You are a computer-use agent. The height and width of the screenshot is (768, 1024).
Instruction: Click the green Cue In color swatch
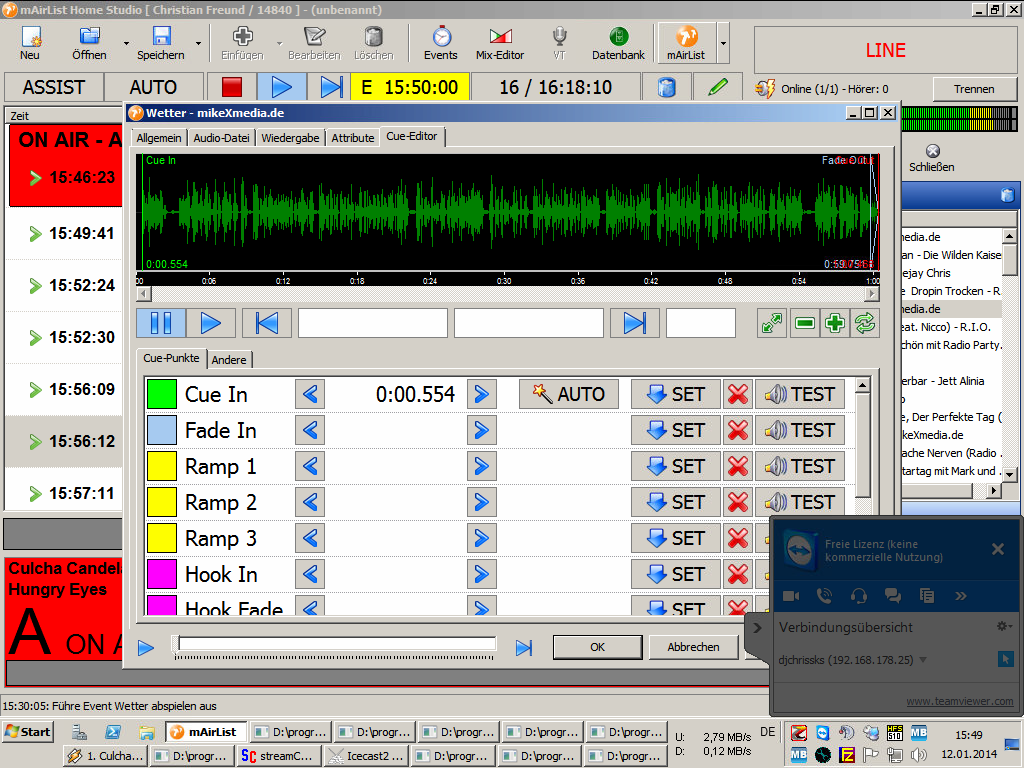(x=161, y=394)
